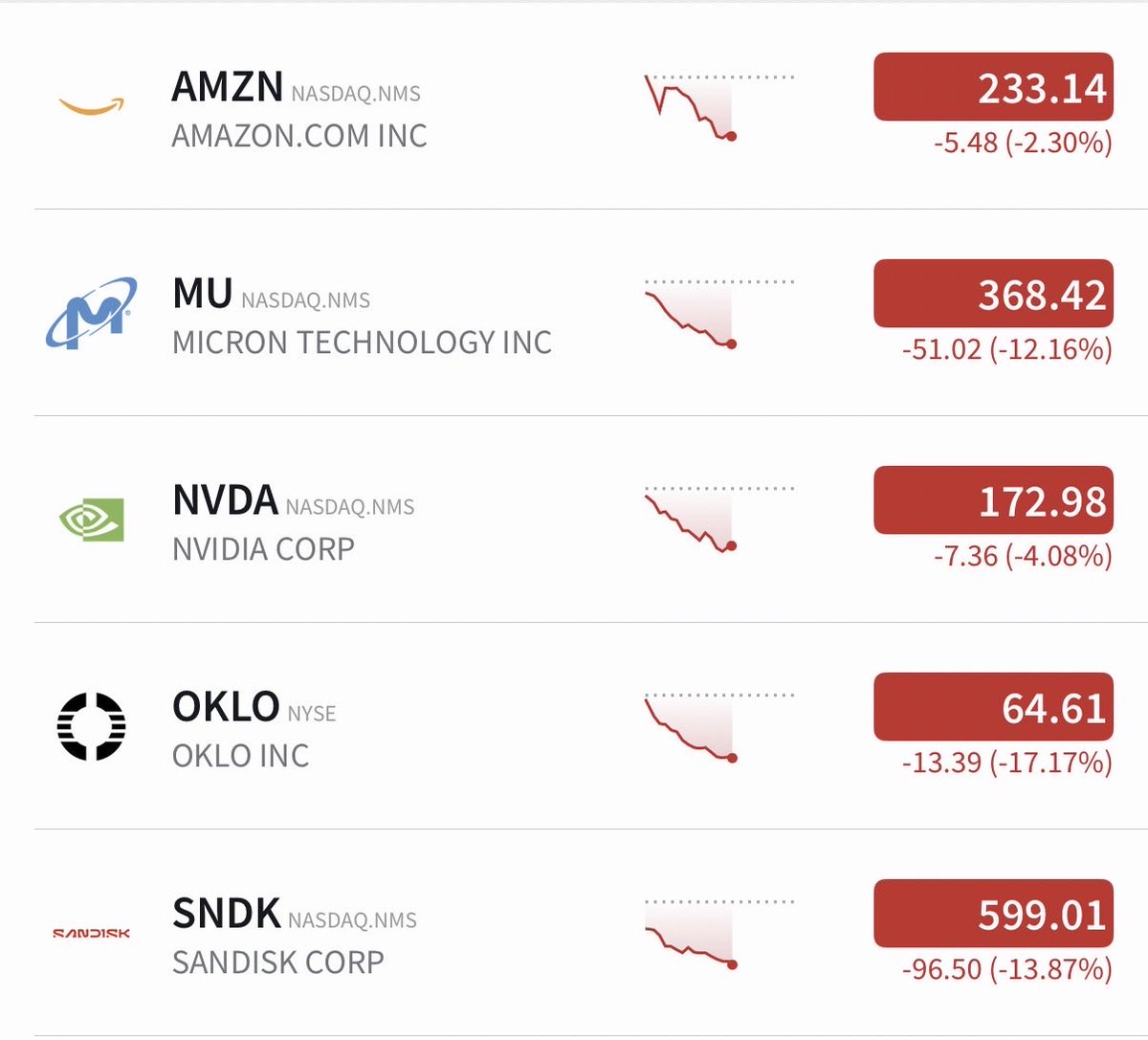
Task: Tap the 64.61 Oklo price badge
Action: click(993, 707)
